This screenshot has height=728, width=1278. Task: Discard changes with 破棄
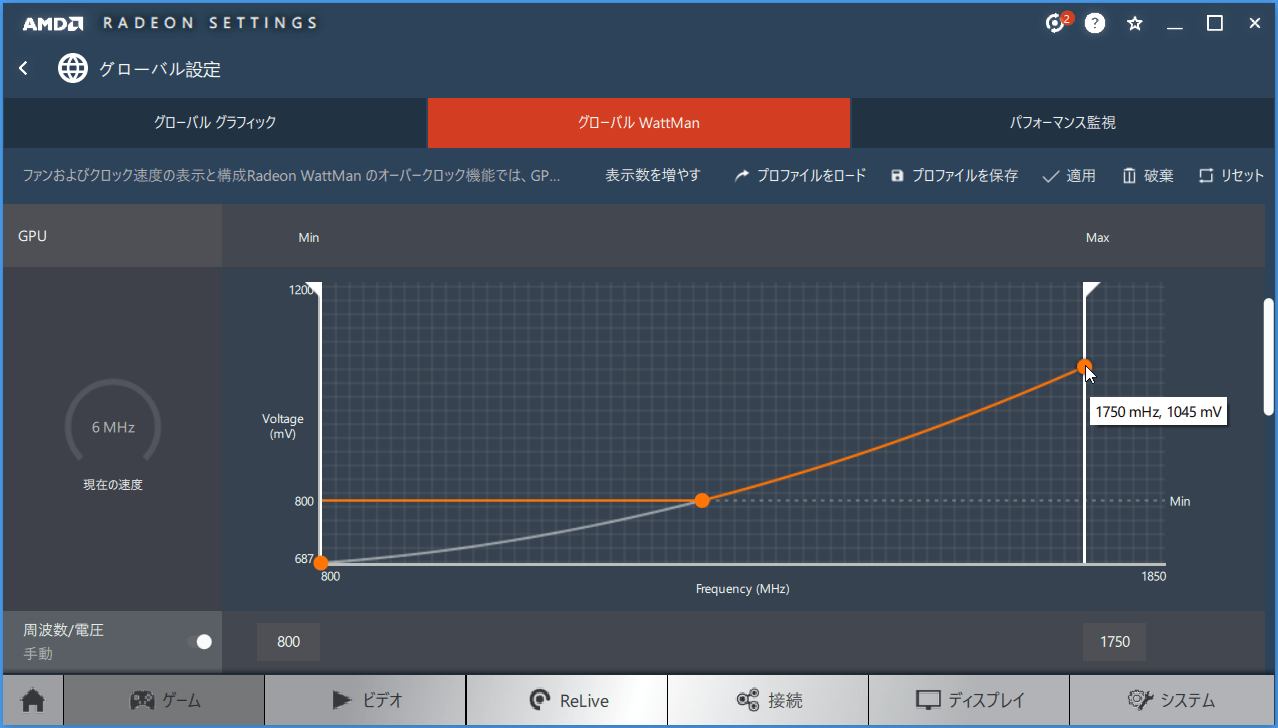pos(1148,176)
